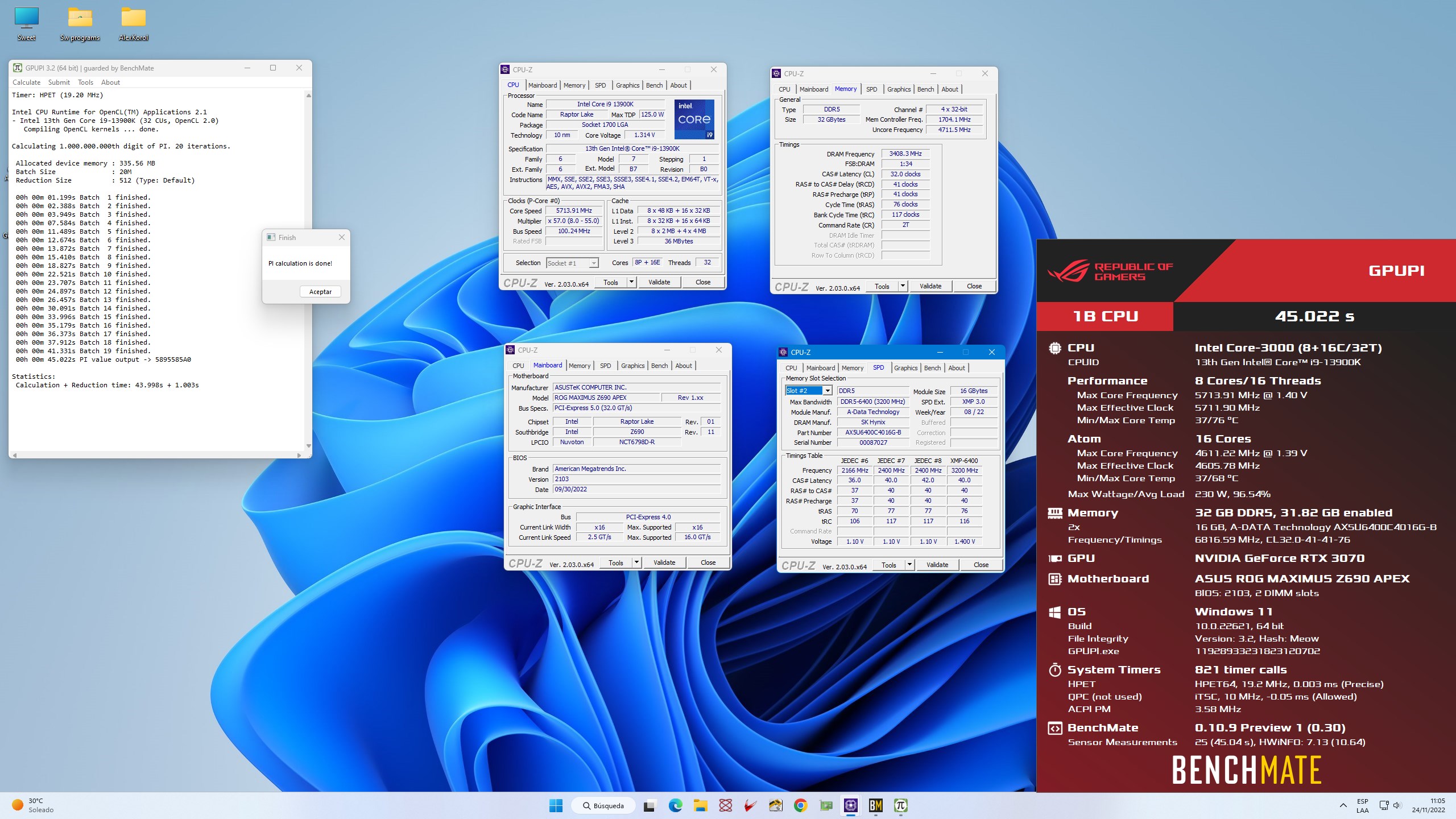Screen dimensions: 1456x819
Task: Open the Submit menu in GPUPI
Action: 59,82
